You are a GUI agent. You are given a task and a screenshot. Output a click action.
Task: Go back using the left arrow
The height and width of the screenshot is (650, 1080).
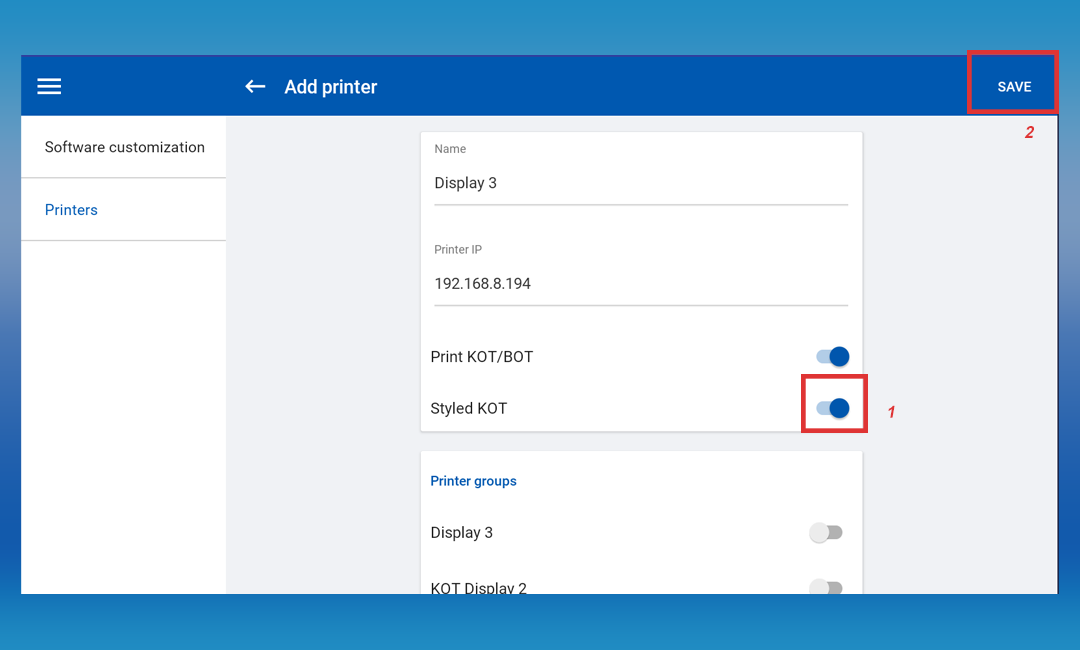(255, 87)
